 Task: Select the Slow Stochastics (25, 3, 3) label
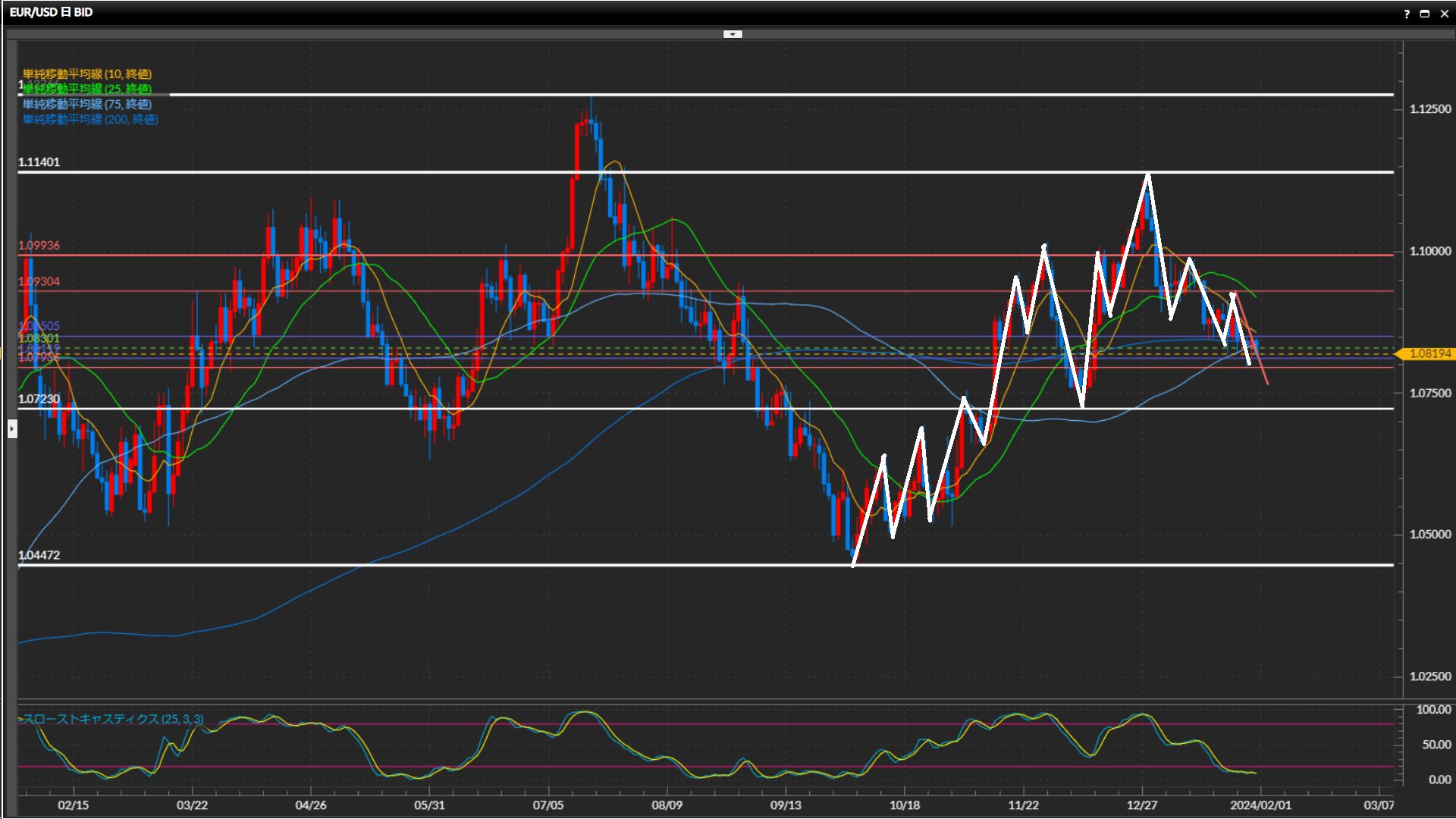point(113,719)
